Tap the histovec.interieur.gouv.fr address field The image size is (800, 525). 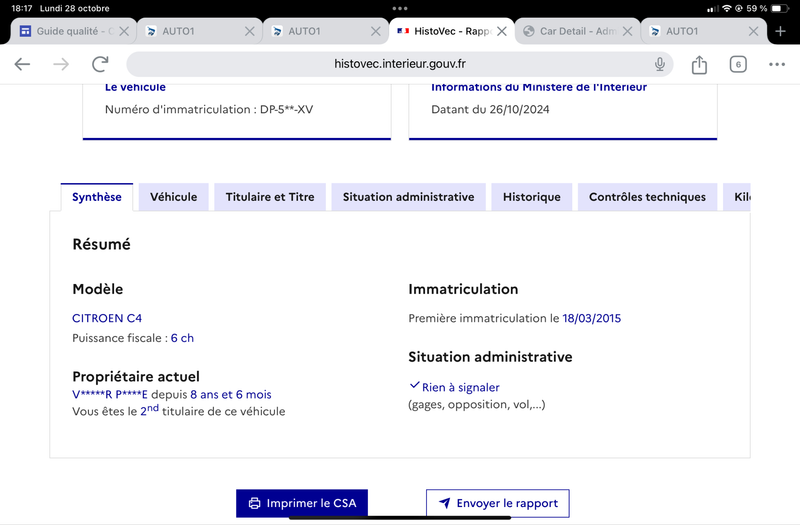[400, 64]
